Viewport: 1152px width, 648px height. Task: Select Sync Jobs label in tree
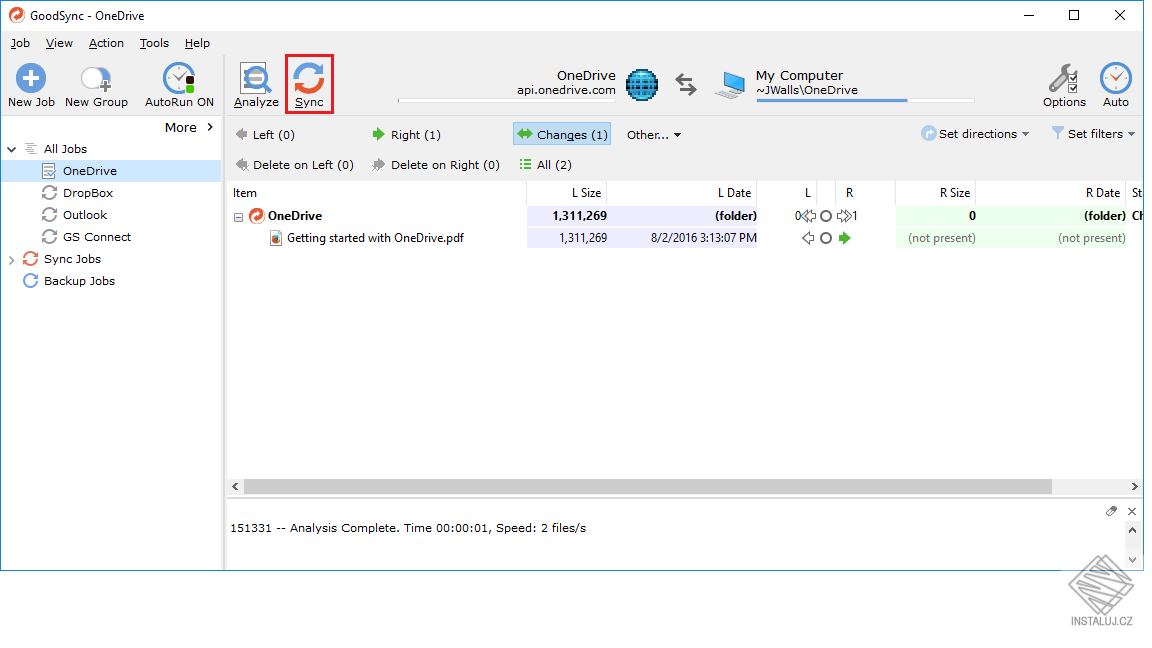point(72,259)
